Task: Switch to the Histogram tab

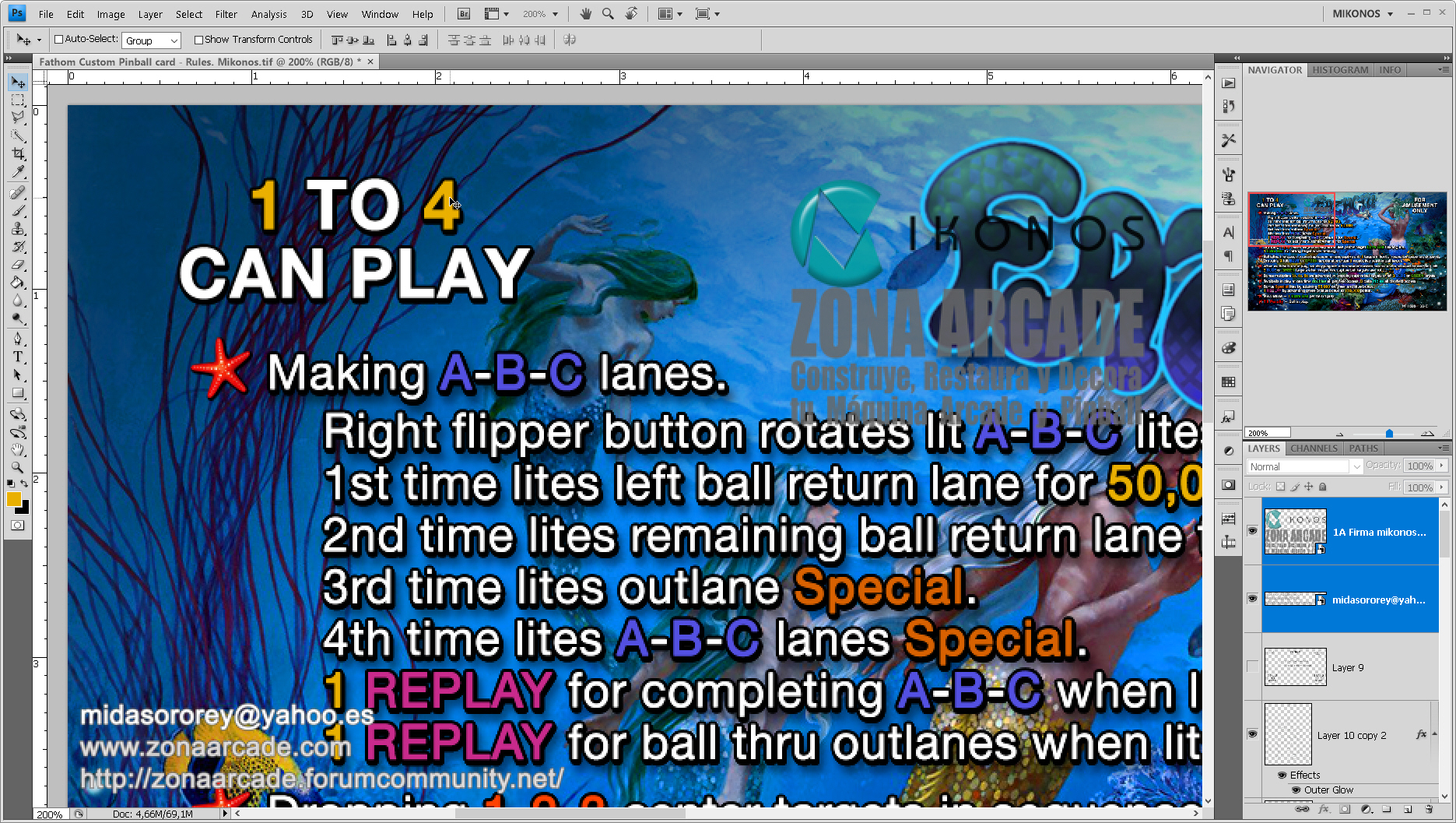Action: 1339,70
